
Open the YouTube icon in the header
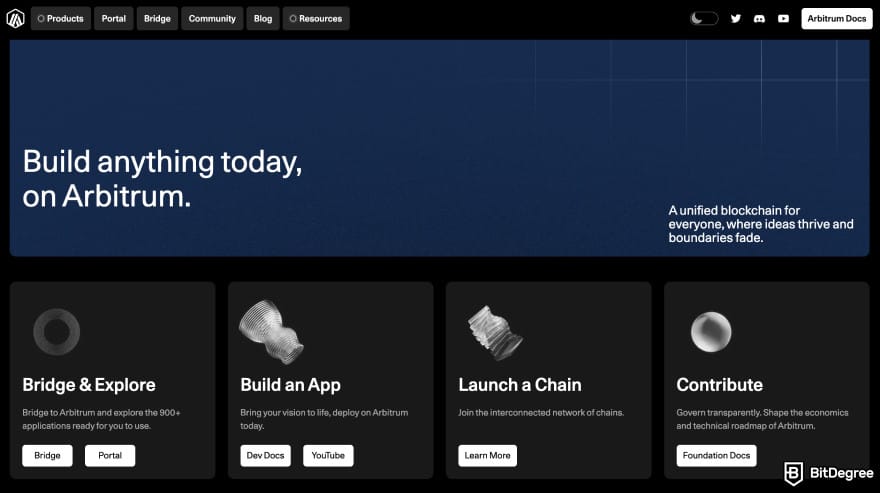coord(783,19)
